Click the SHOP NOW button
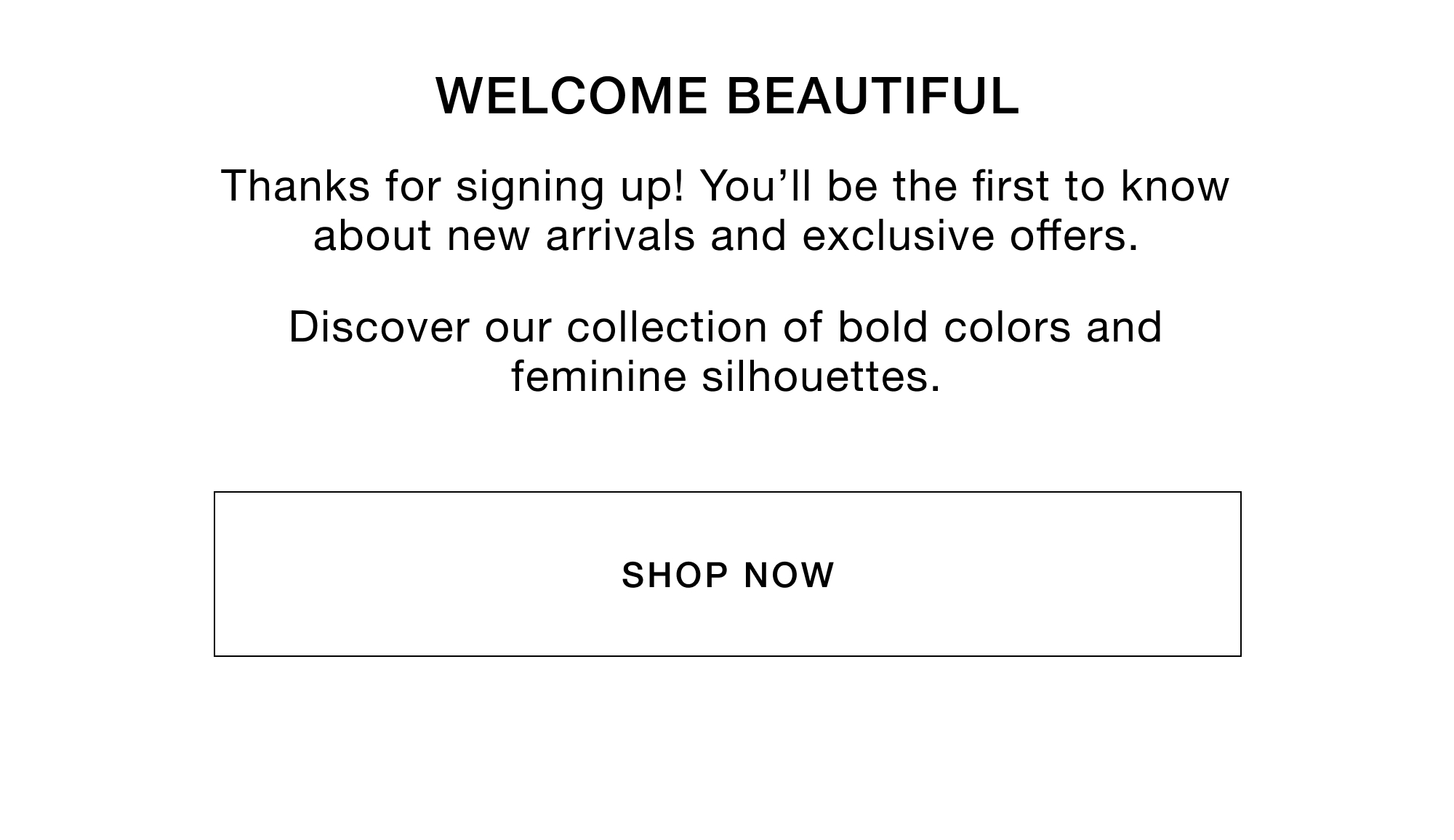 click(x=727, y=574)
